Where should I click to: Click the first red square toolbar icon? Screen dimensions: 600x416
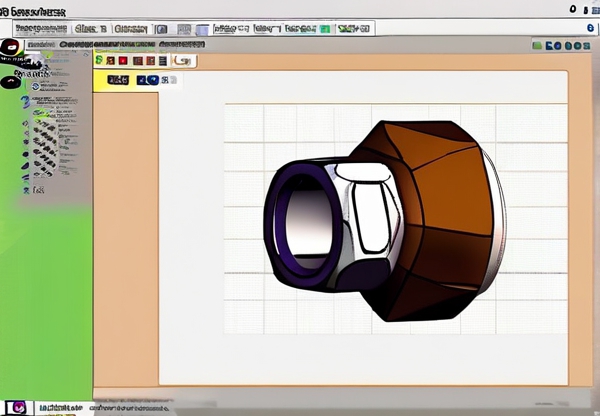[123, 61]
